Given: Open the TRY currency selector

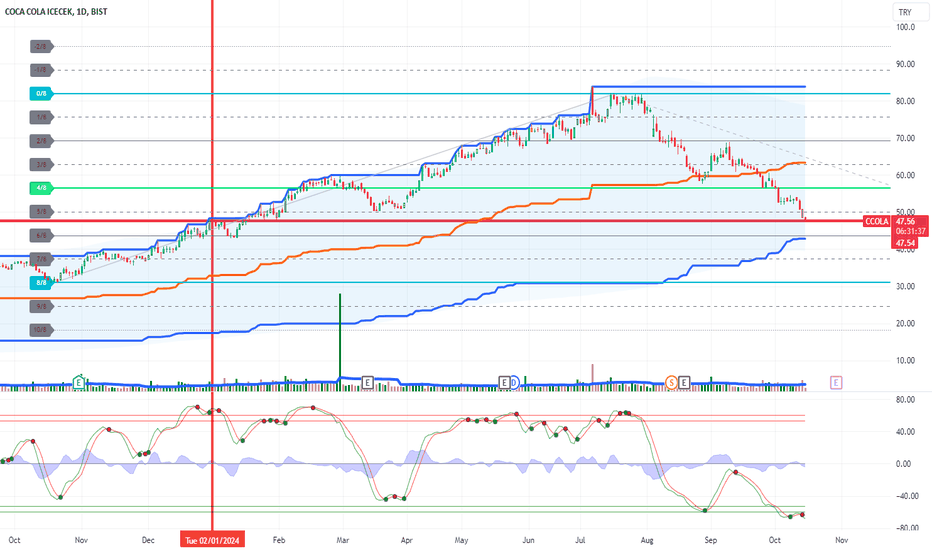Looking at the screenshot, I should 911,12.
